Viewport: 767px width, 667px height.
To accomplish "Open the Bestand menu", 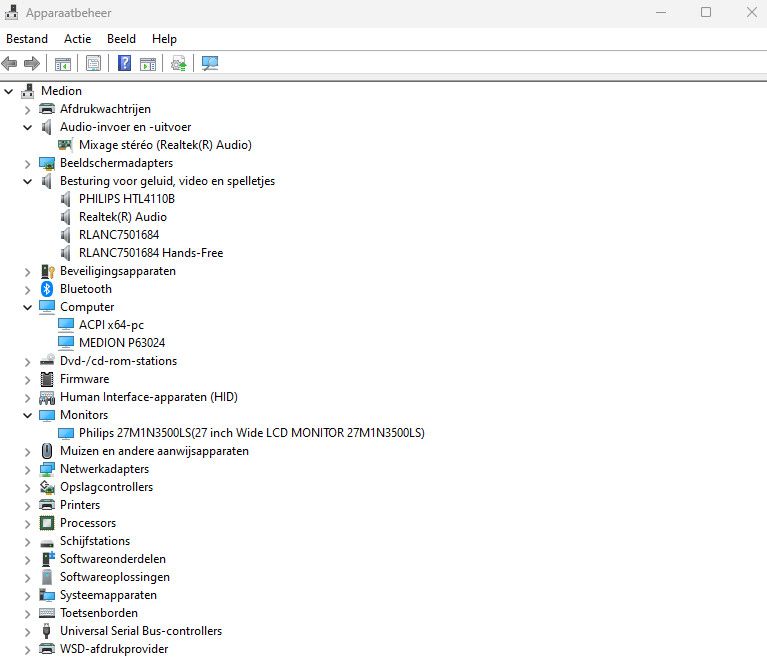I will click(x=27, y=39).
